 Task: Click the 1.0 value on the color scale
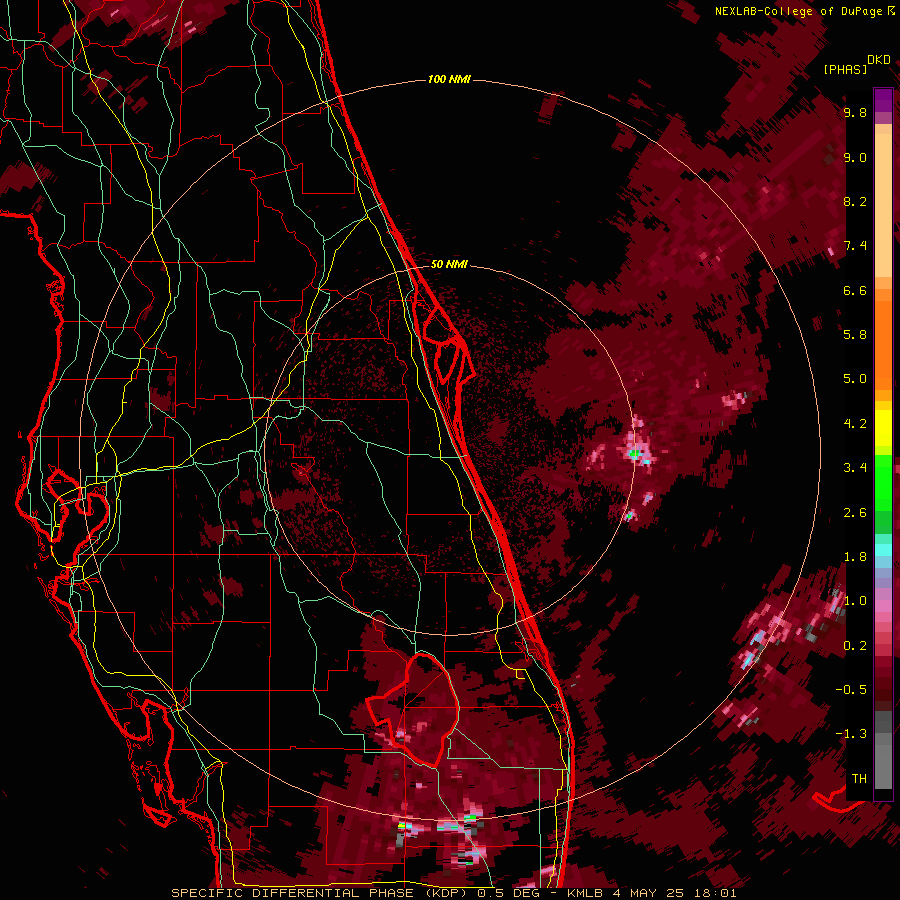coord(855,601)
